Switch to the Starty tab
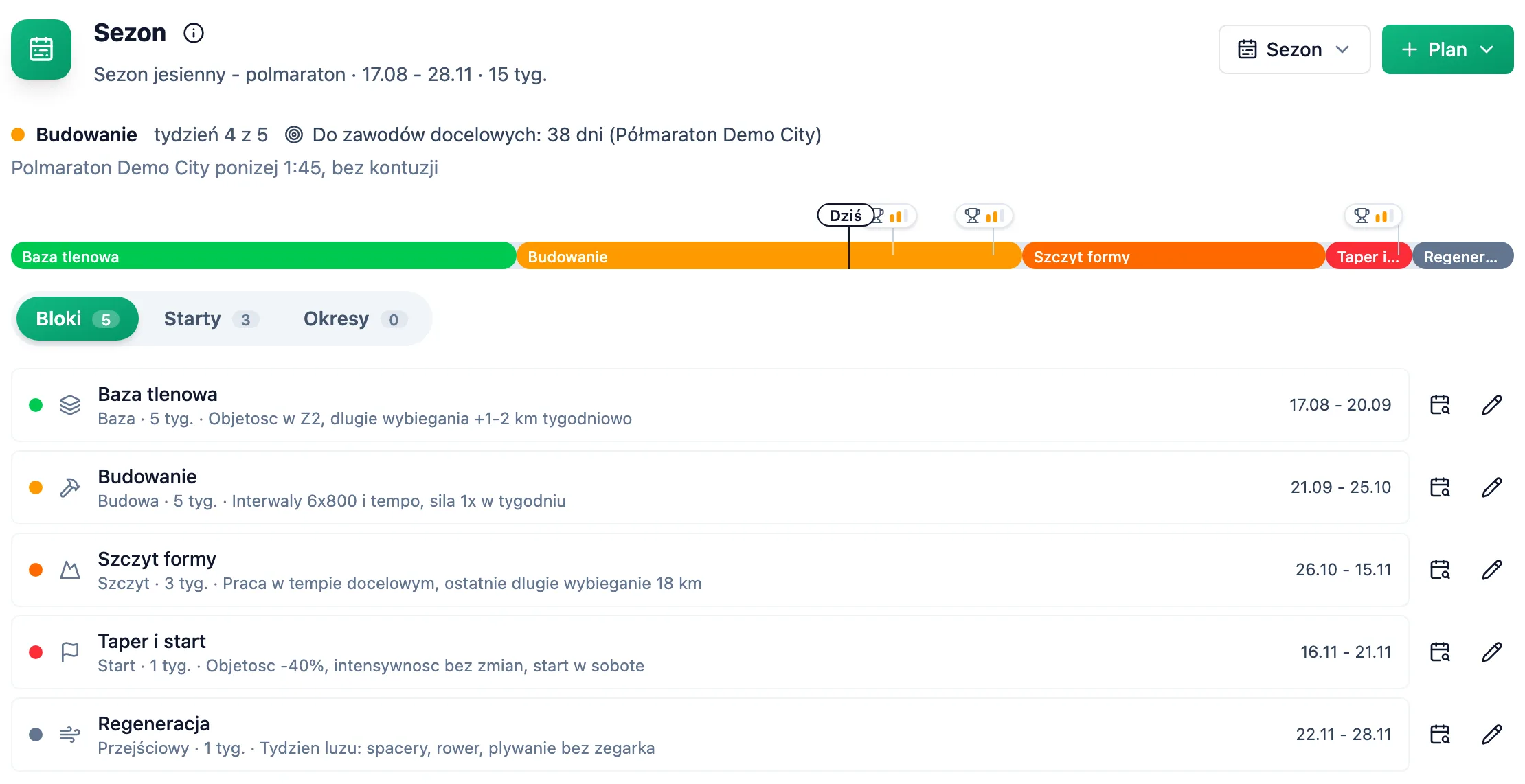This screenshot has width=1525, height=784. point(211,319)
